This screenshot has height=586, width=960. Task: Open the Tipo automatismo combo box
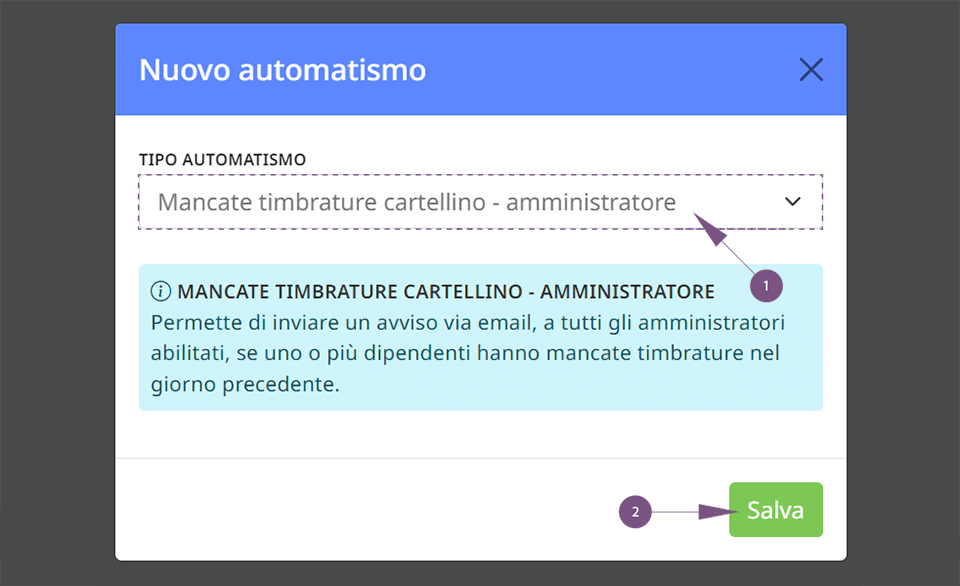(x=481, y=202)
